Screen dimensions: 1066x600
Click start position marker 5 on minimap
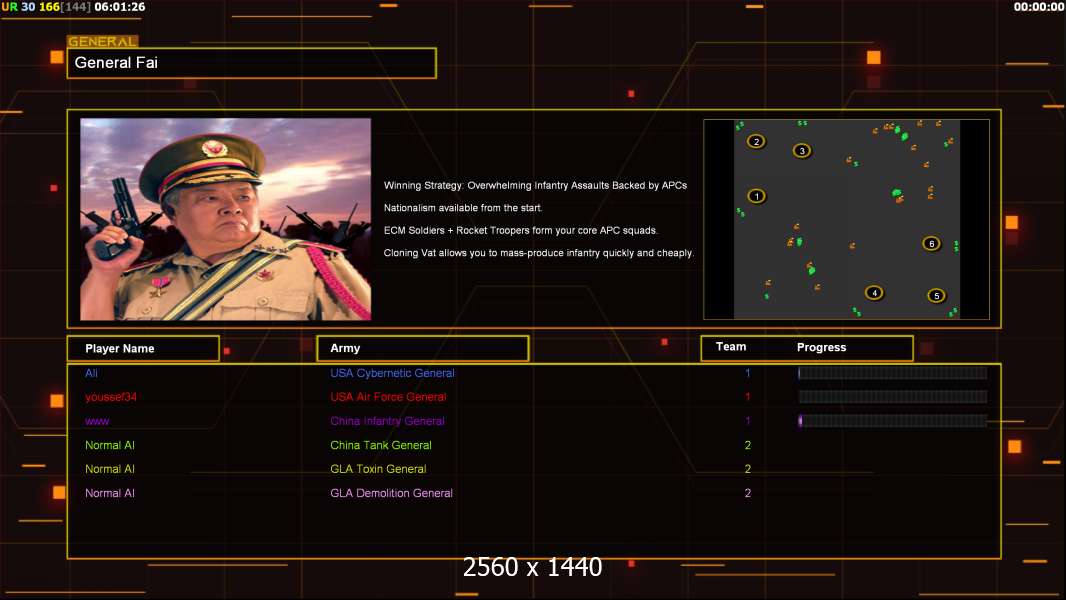click(936, 296)
